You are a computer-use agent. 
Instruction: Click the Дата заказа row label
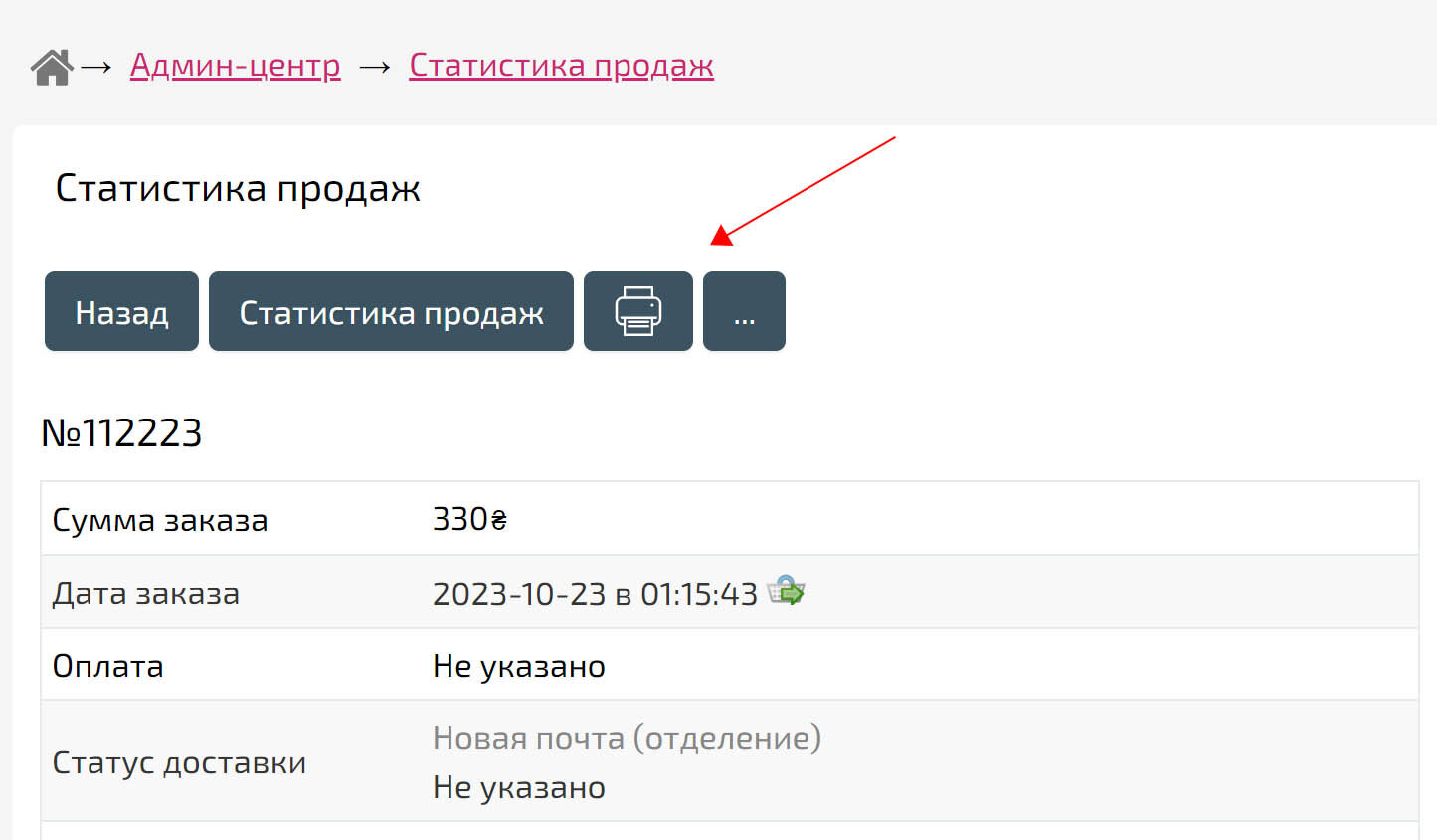point(145,593)
